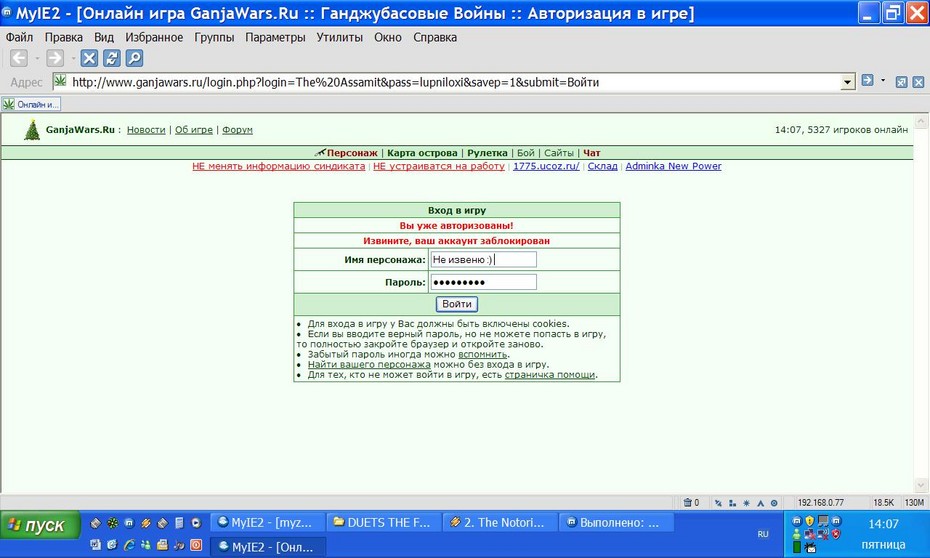Viewport: 930px width, 558px height.
Task: Open 'Найти вашего персонажа' link
Action: (x=369, y=364)
